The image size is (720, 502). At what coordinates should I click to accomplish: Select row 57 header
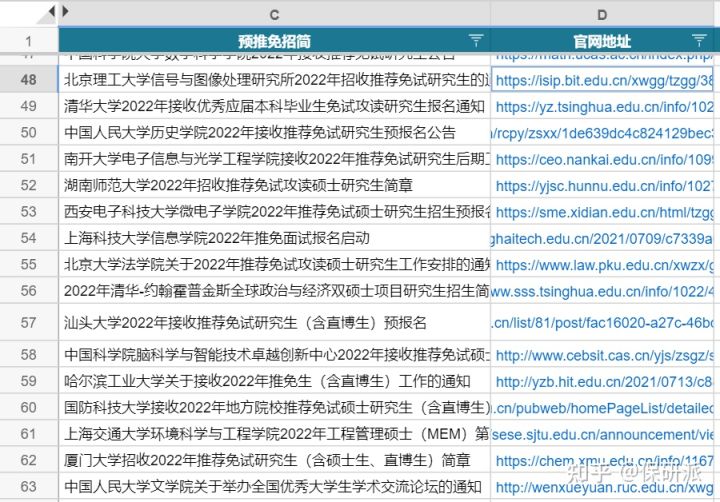28,323
